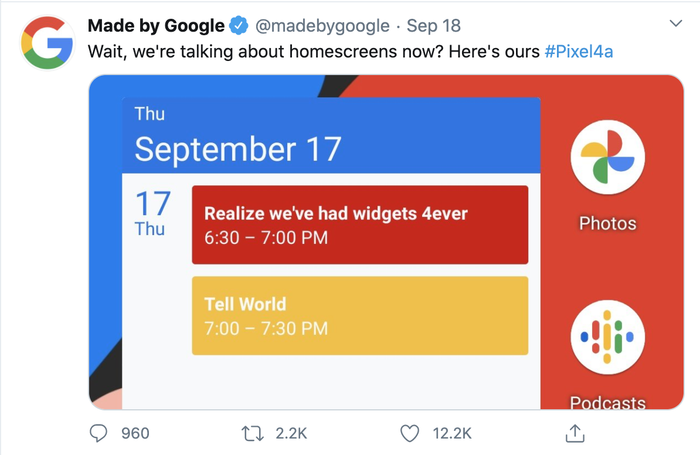Click the Made by Google display name
700x455 pixels.
point(156,25)
